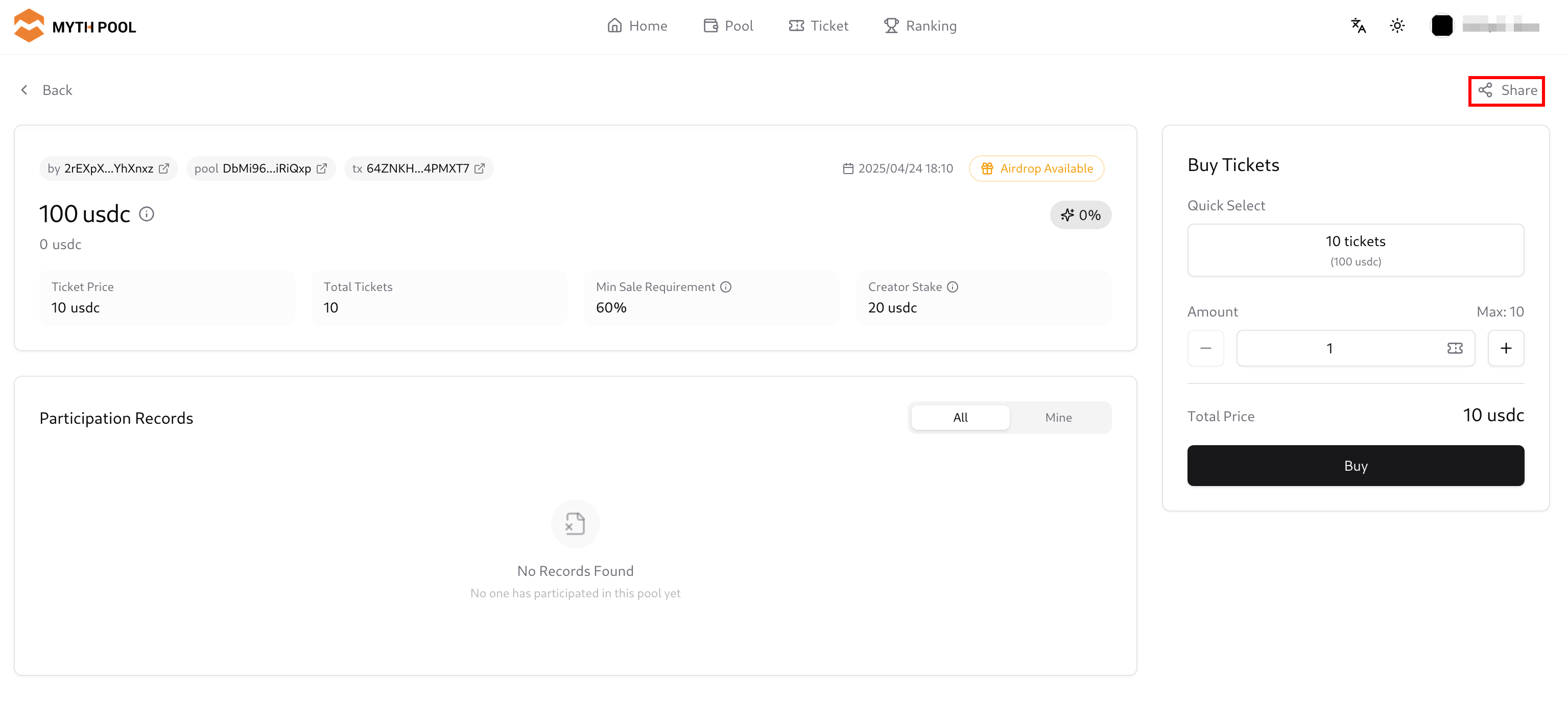Toggle the light/dark theme sun icon
The height and width of the screenshot is (728, 1568).
[1397, 26]
